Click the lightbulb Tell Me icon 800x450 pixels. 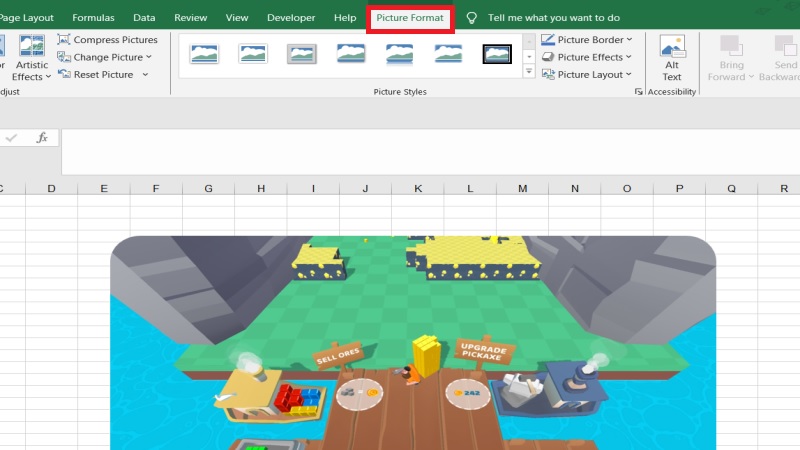[x=471, y=18]
